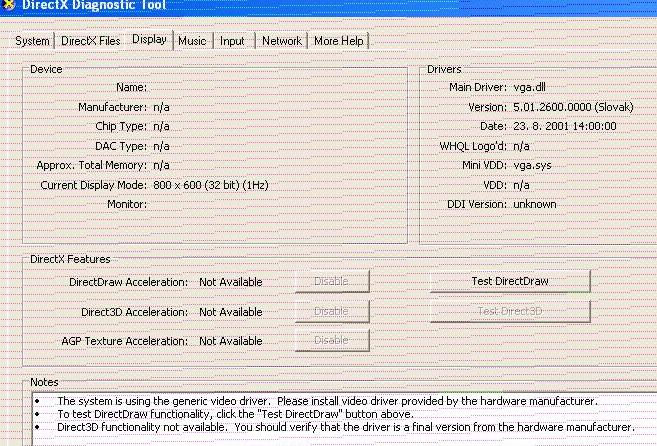The image size is (657, 446).
Task: Switch to the Network tab
Action: [x=282, y=41]
